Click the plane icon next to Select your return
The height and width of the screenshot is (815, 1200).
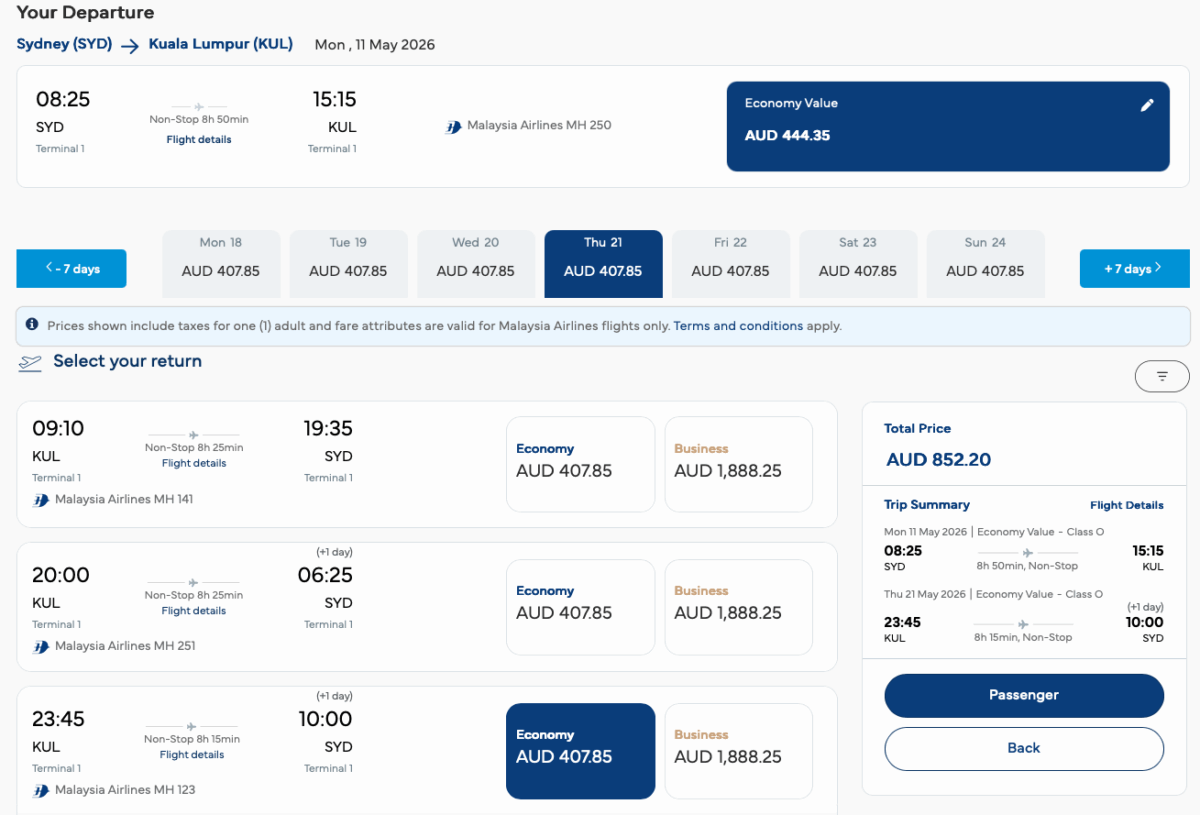coord(30,363)
